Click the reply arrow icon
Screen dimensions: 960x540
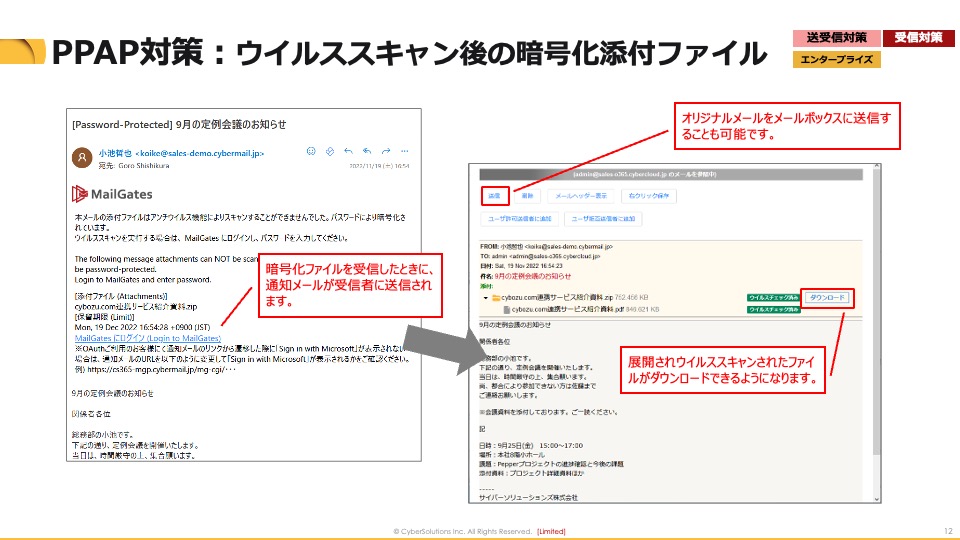click(x=348, y=151)
